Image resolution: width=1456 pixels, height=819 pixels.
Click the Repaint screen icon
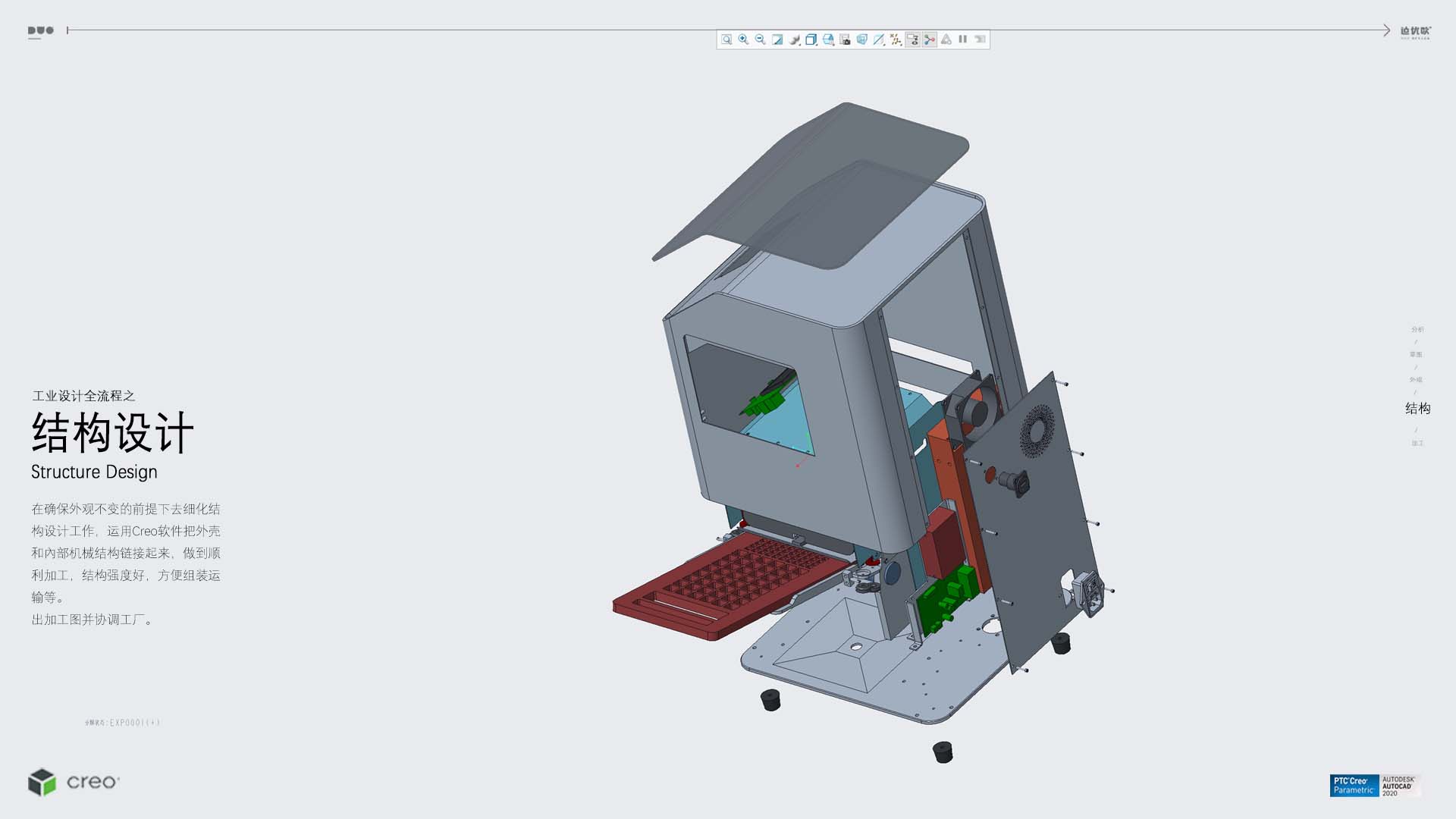point(777,39)
